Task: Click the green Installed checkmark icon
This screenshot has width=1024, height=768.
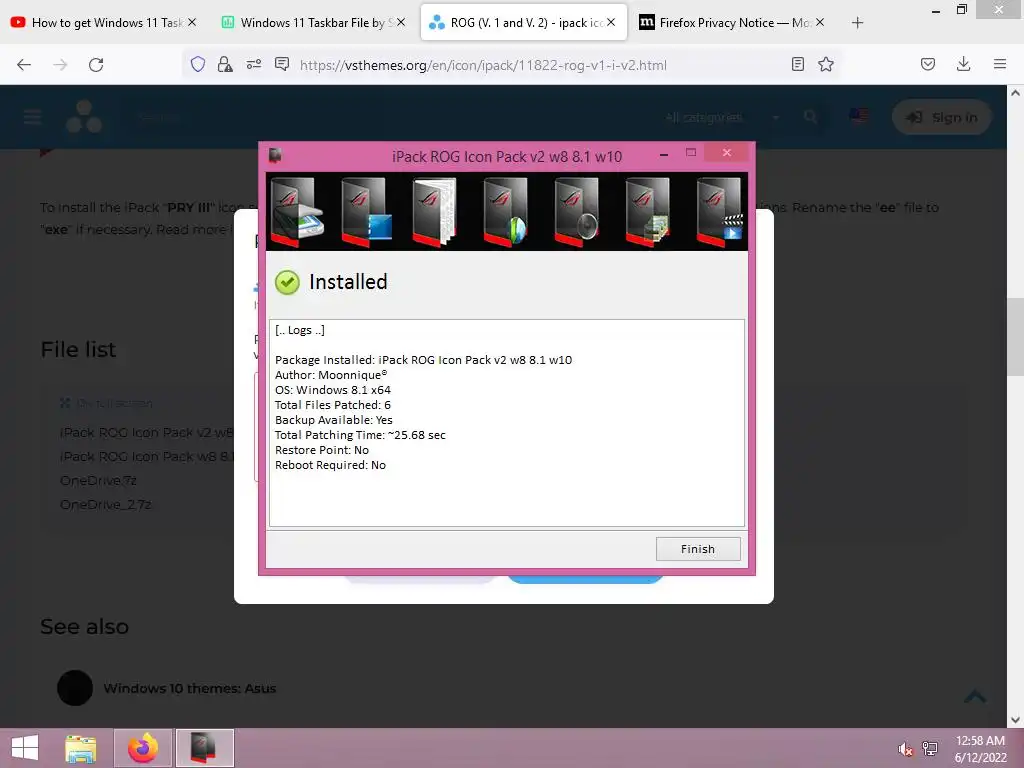Action: [x=287, y=282]
